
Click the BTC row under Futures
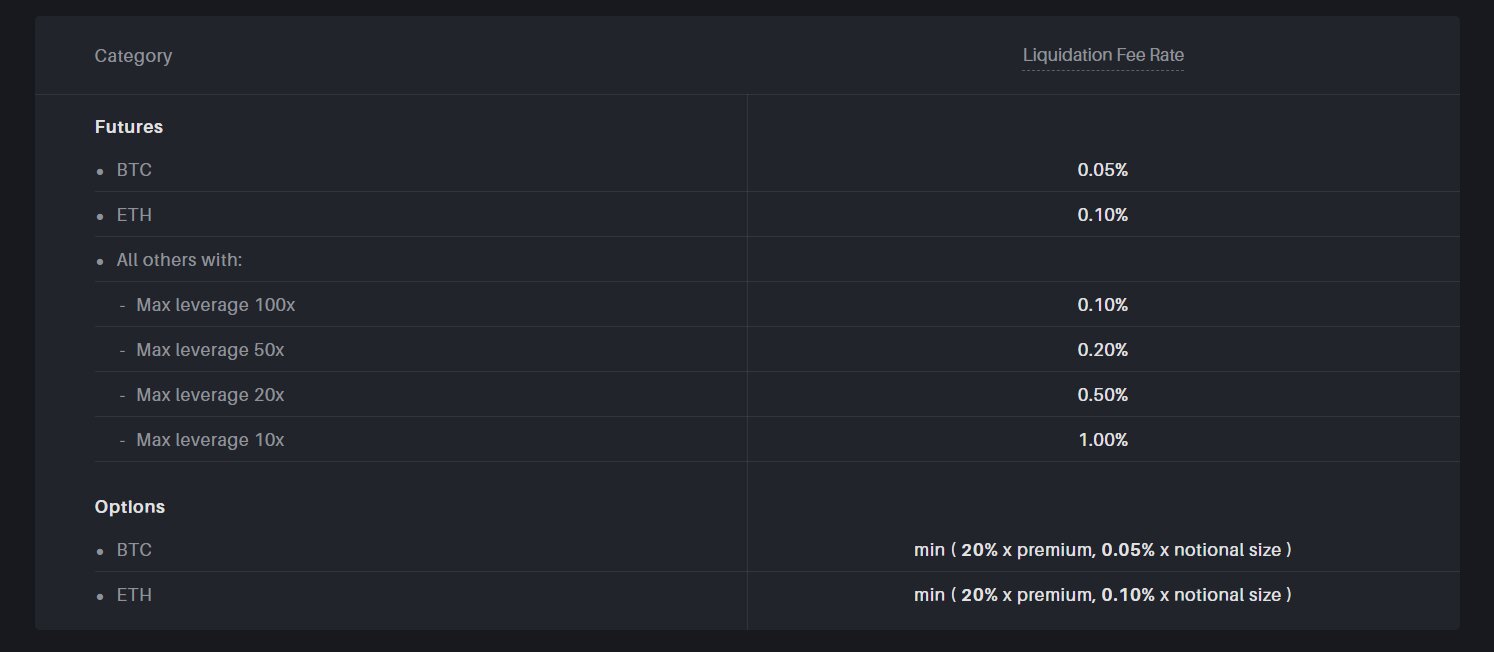[x=134, y=170]
